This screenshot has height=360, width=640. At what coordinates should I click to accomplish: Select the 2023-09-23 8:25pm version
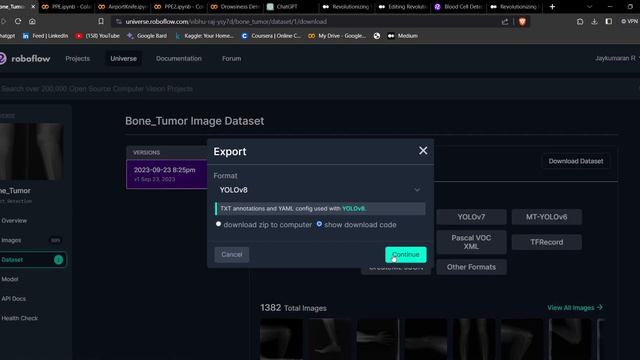click(167, 174)
